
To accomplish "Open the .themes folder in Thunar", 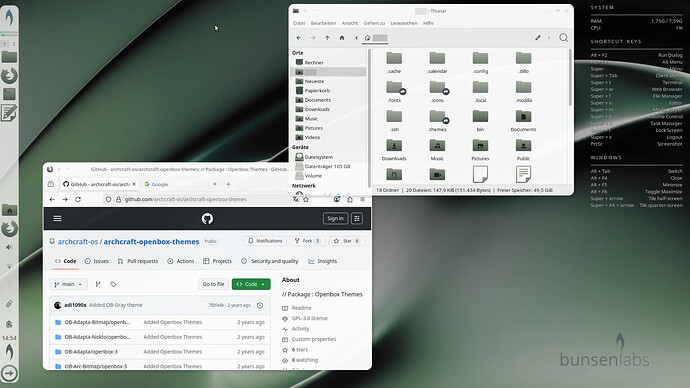I will coord(437,121).
